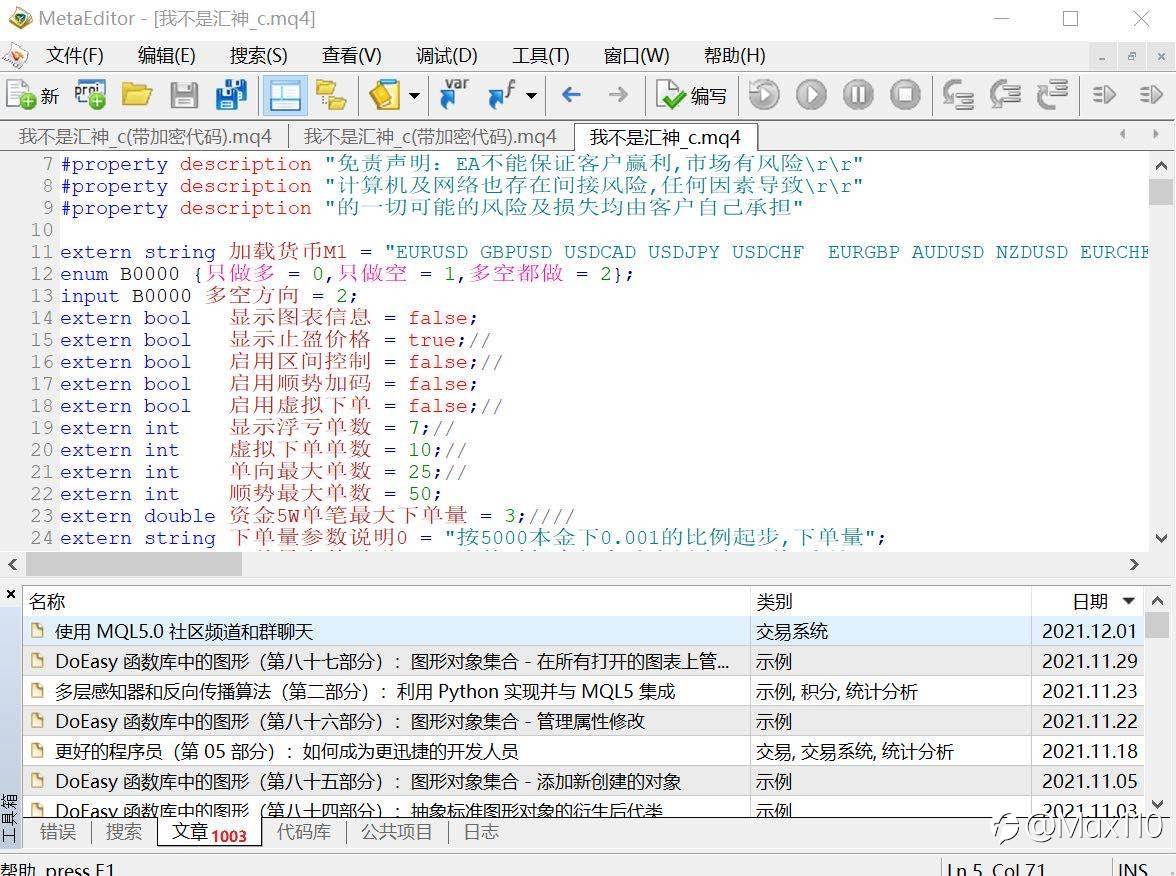Sort articles by the 类别 column header
1176x876 pixels.
890,602
